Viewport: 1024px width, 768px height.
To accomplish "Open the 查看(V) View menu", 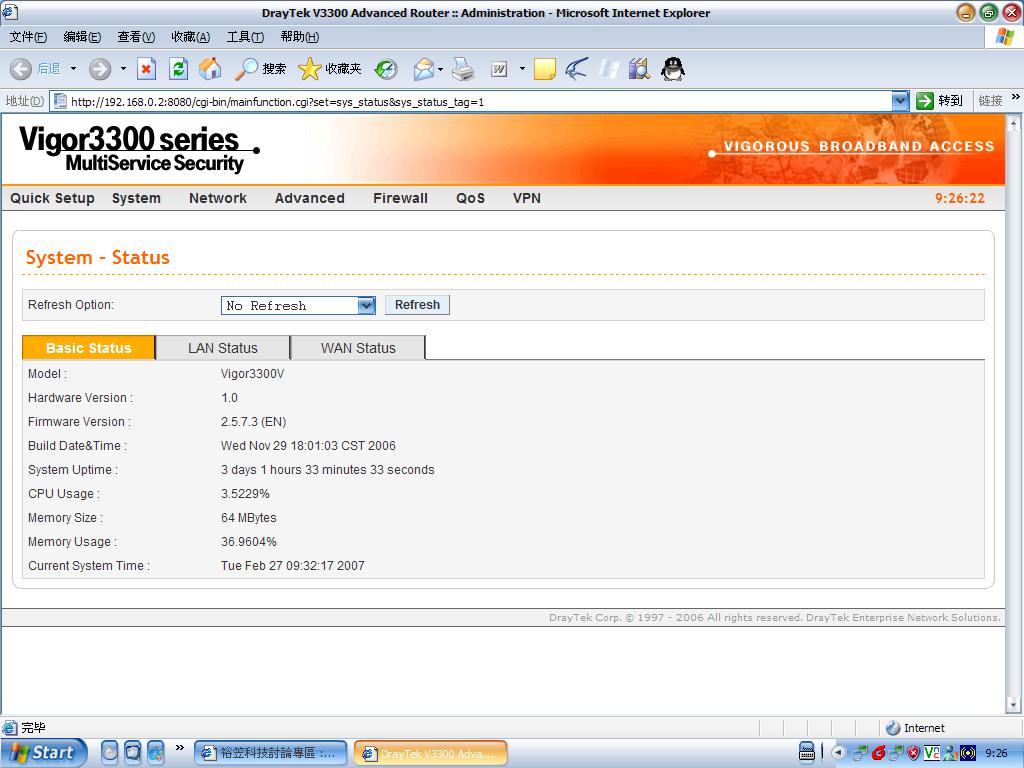I will point(136,37).
